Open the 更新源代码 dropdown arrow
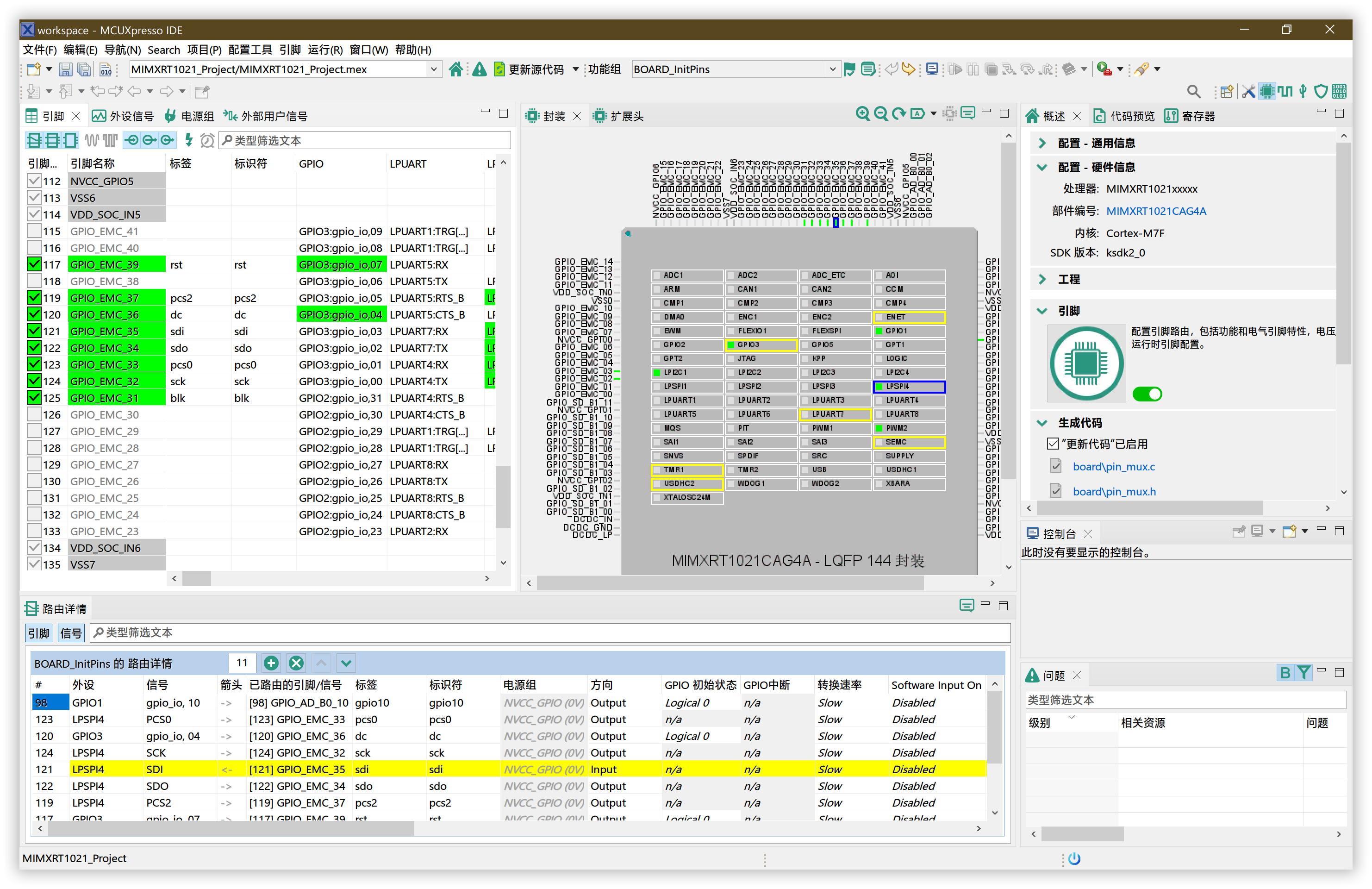The image size is (1372, 889). coord(575,69)
